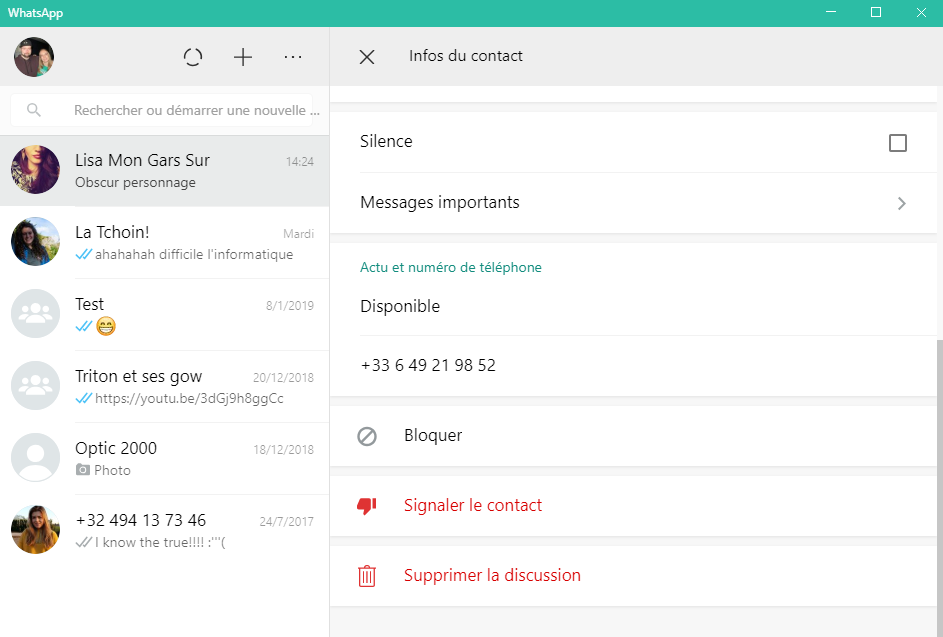Click the contact info panel scrollbar

[x=938, y=480]
